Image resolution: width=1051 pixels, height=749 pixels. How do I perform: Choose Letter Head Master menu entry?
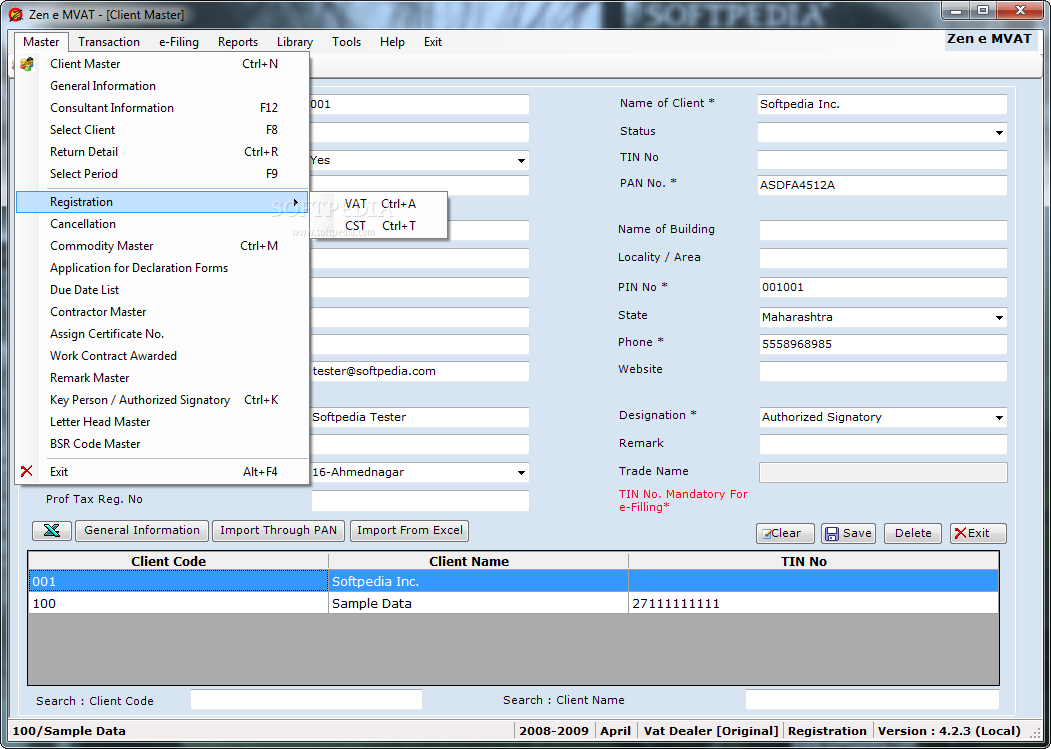162,422
